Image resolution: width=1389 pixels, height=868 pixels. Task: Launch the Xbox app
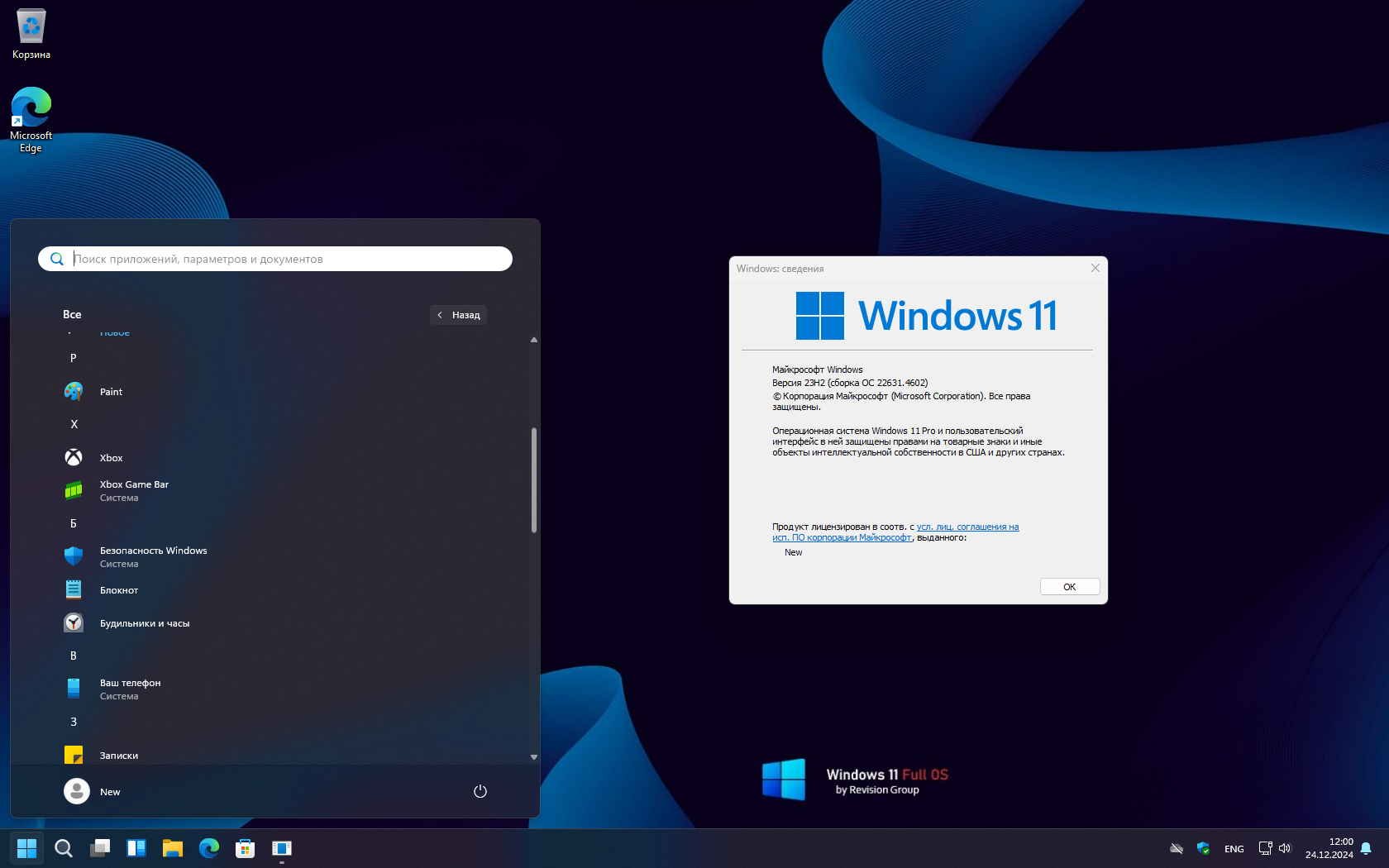point(111,458)
